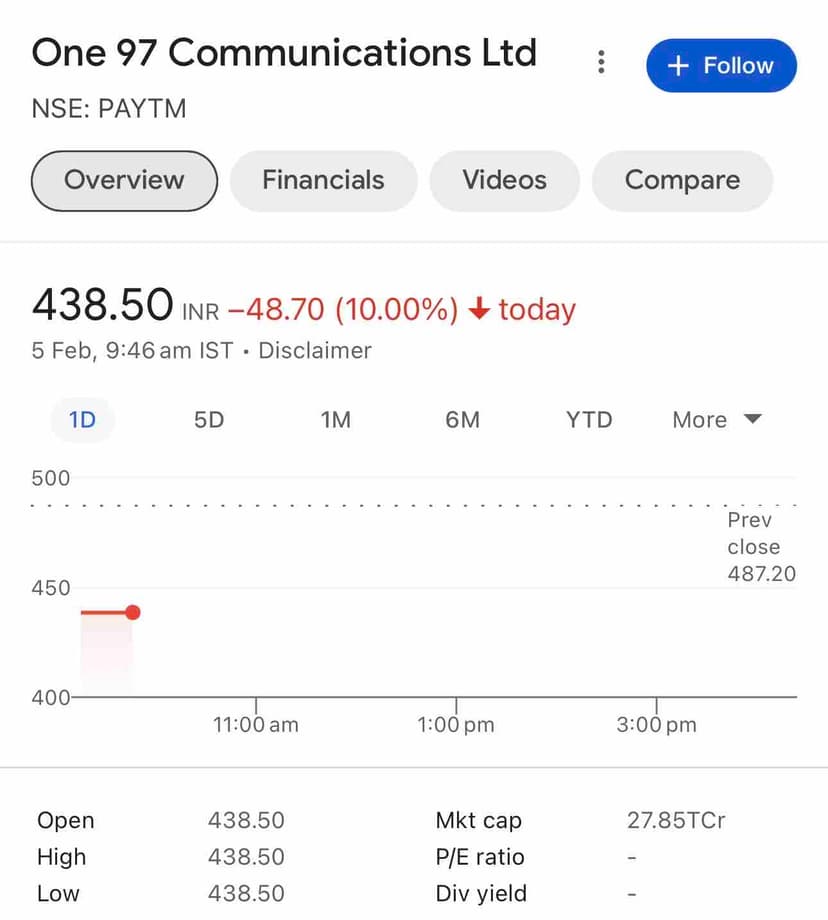Switch to the Overview tab
828x920 pixels.
pyautogui.click(x=124, y=180)
